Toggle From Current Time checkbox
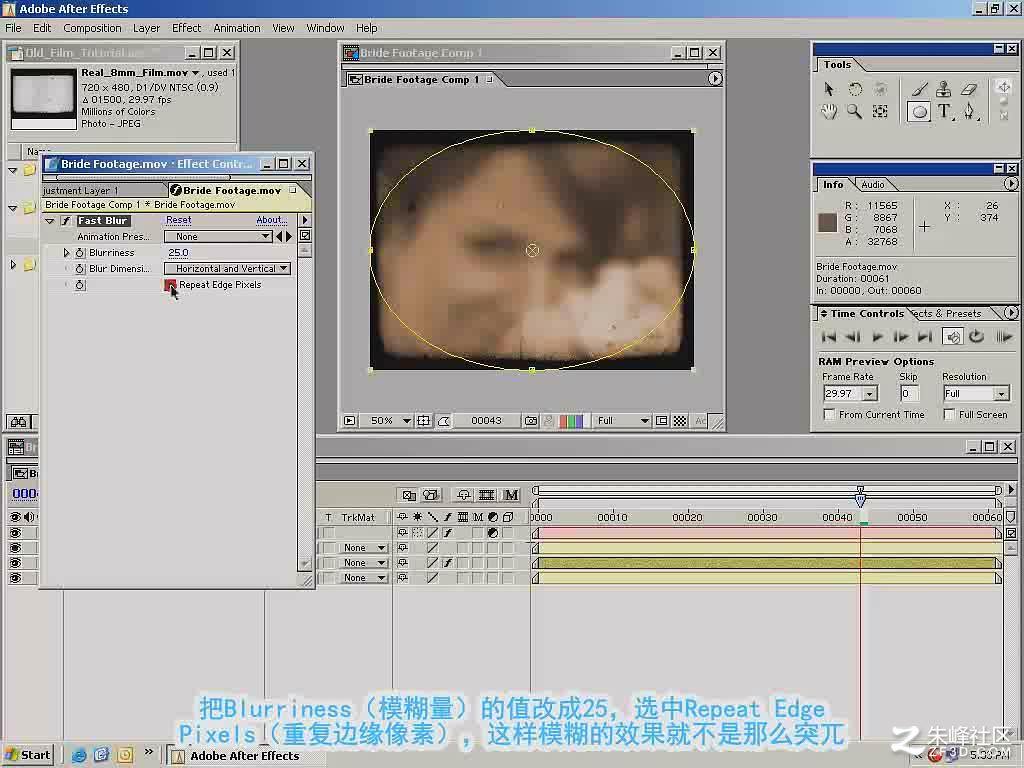Image resolution: width=1024 pixels, height=768 pixels. tap(829, 415)
